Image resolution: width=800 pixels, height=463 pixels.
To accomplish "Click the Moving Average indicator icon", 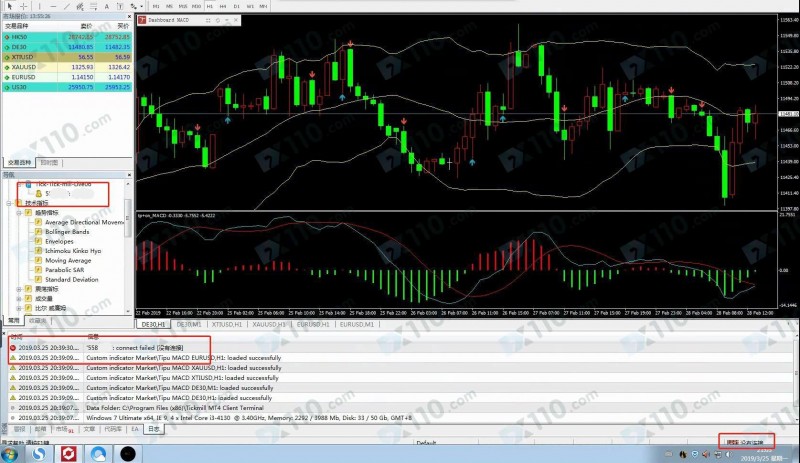I will tap(39, 260).
